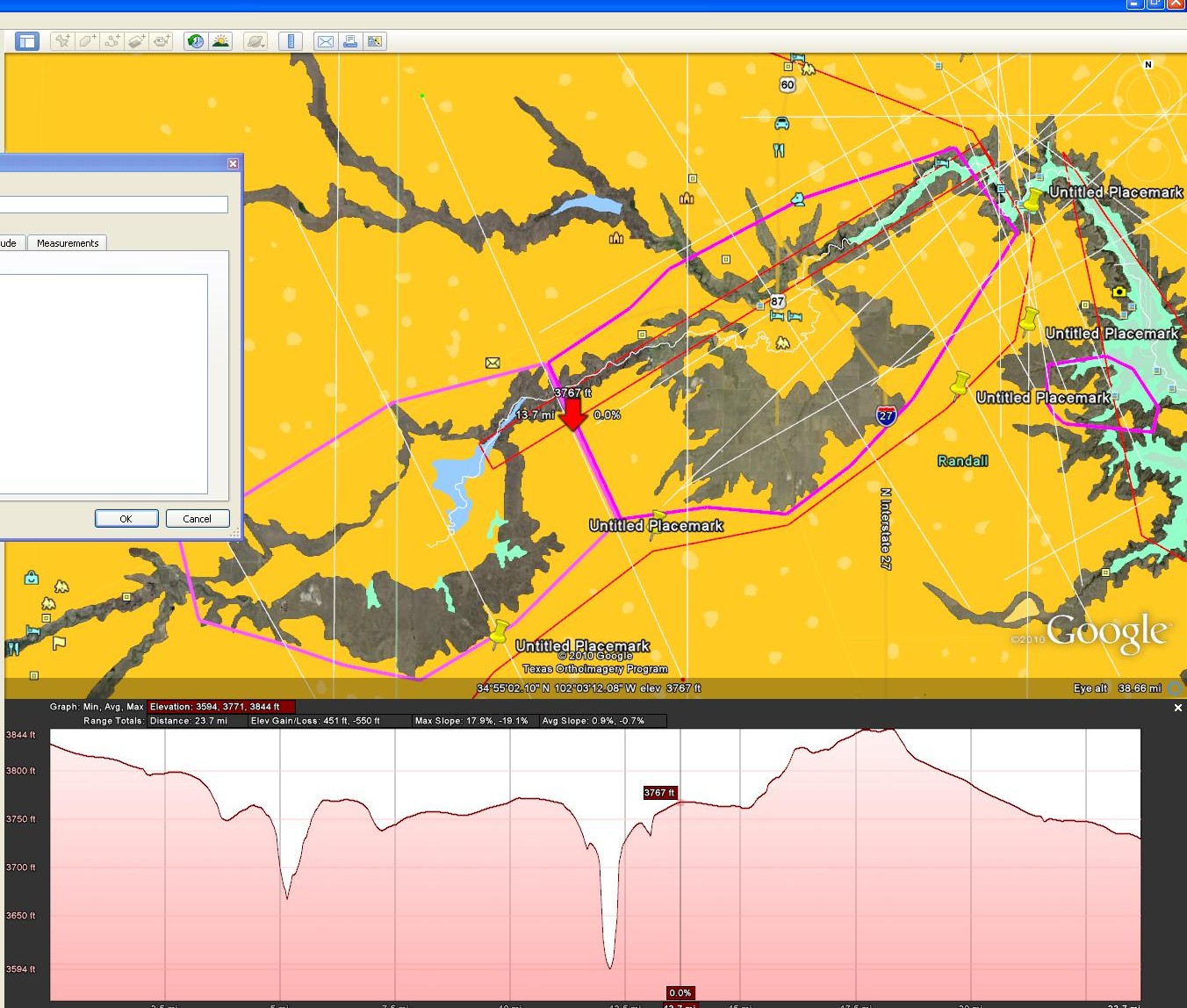Viewport: 1187px width, 1008px height.
Task: Click the Add Image Overlay icon
Action: coord(136,41)
